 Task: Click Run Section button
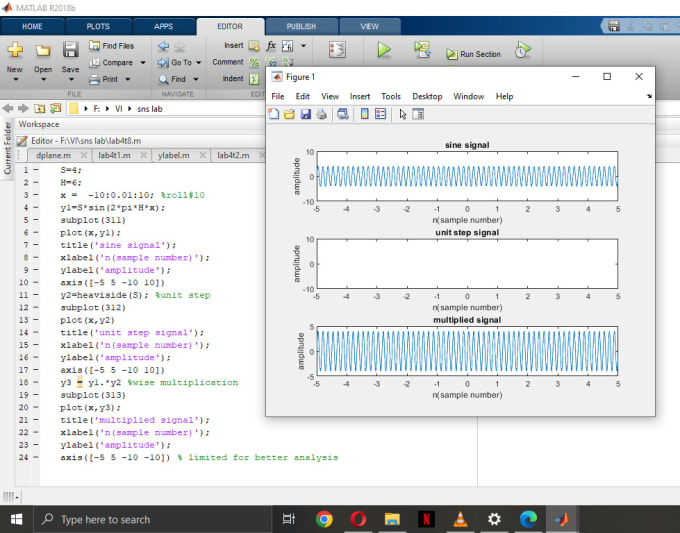coord(474,54)
